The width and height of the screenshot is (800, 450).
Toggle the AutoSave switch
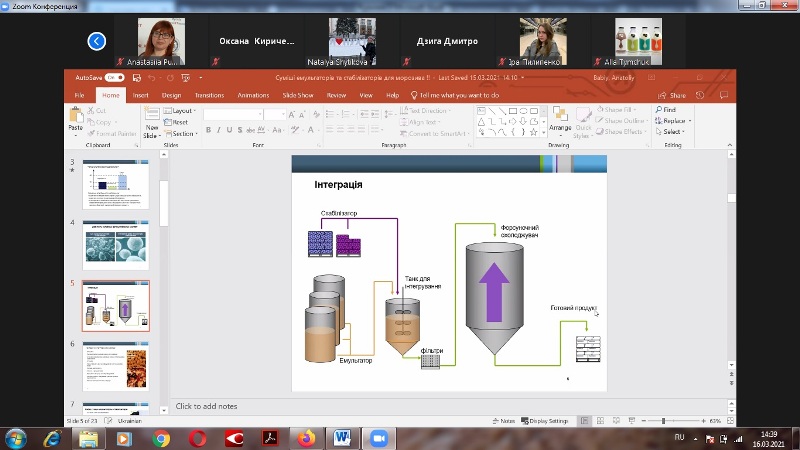pyautogui.click(x=115, y=77)
